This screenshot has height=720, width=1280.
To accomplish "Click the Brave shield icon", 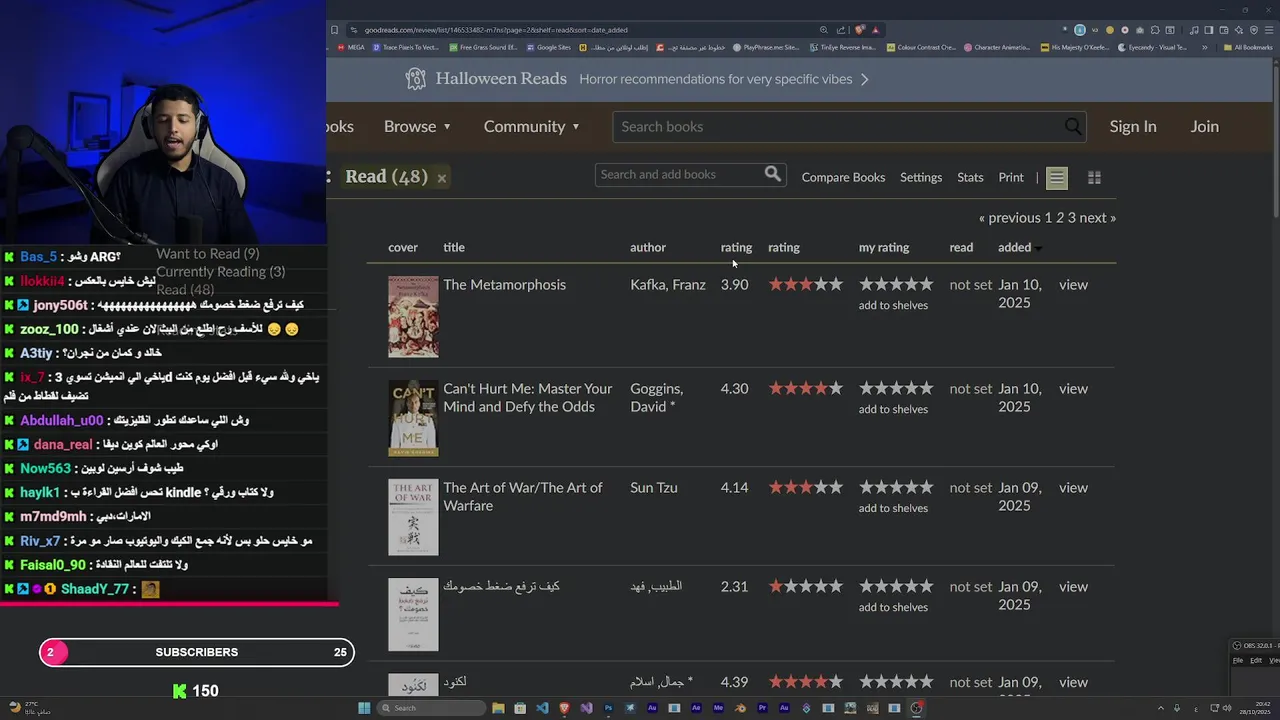I will pos(860,29).
